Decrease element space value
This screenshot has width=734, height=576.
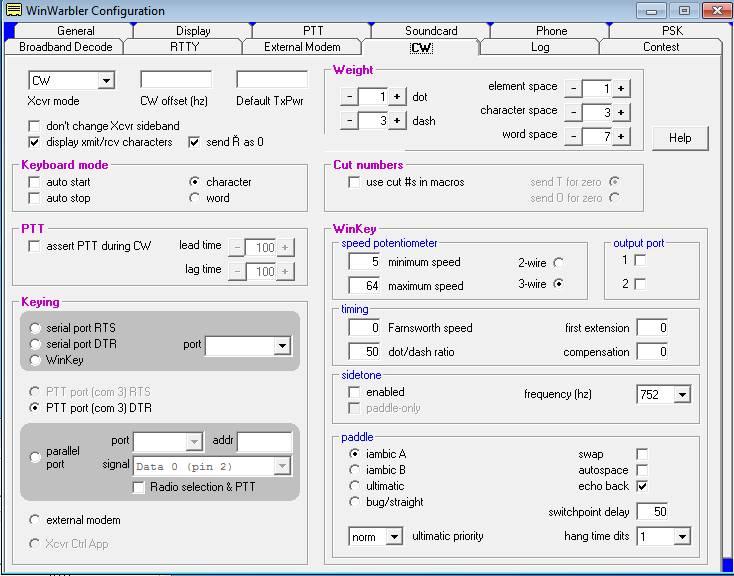click(573, 89)
